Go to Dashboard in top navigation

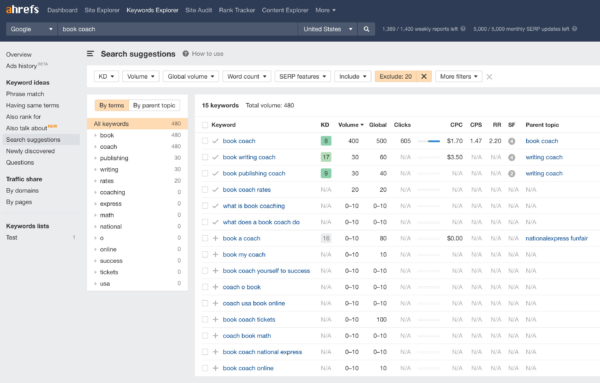[x=62, y=10]
